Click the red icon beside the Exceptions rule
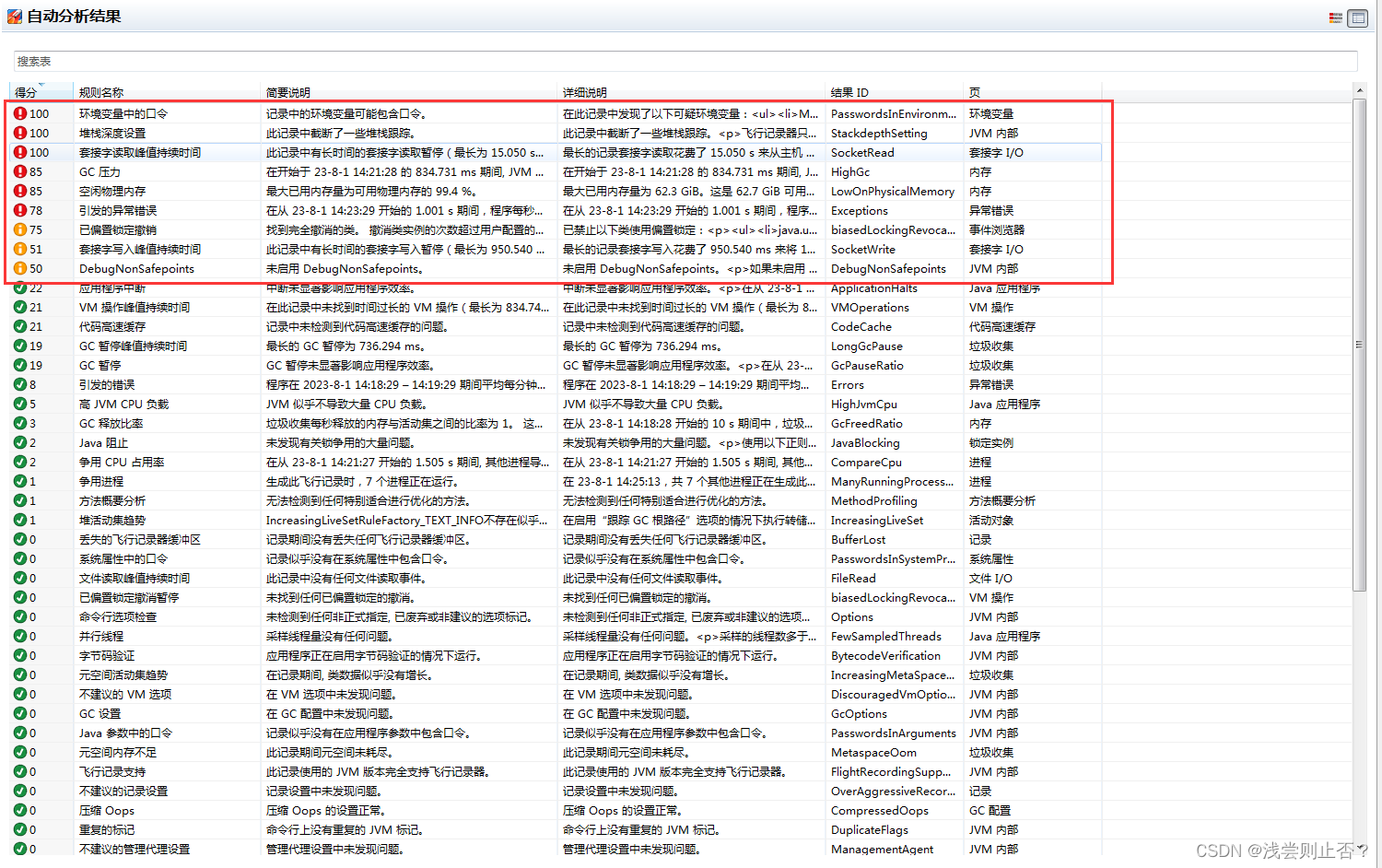The height and width of the screenshot is (868, 1382). [22, 210]
